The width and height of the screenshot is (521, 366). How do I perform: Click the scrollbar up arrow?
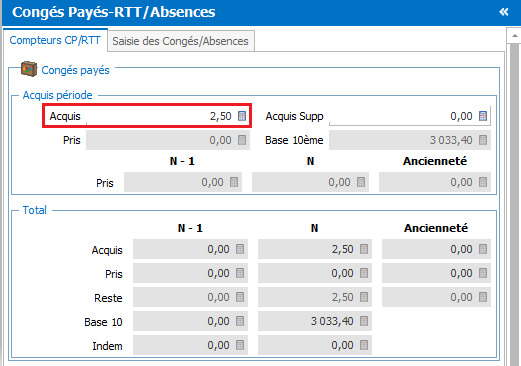(x=514, y=36)
